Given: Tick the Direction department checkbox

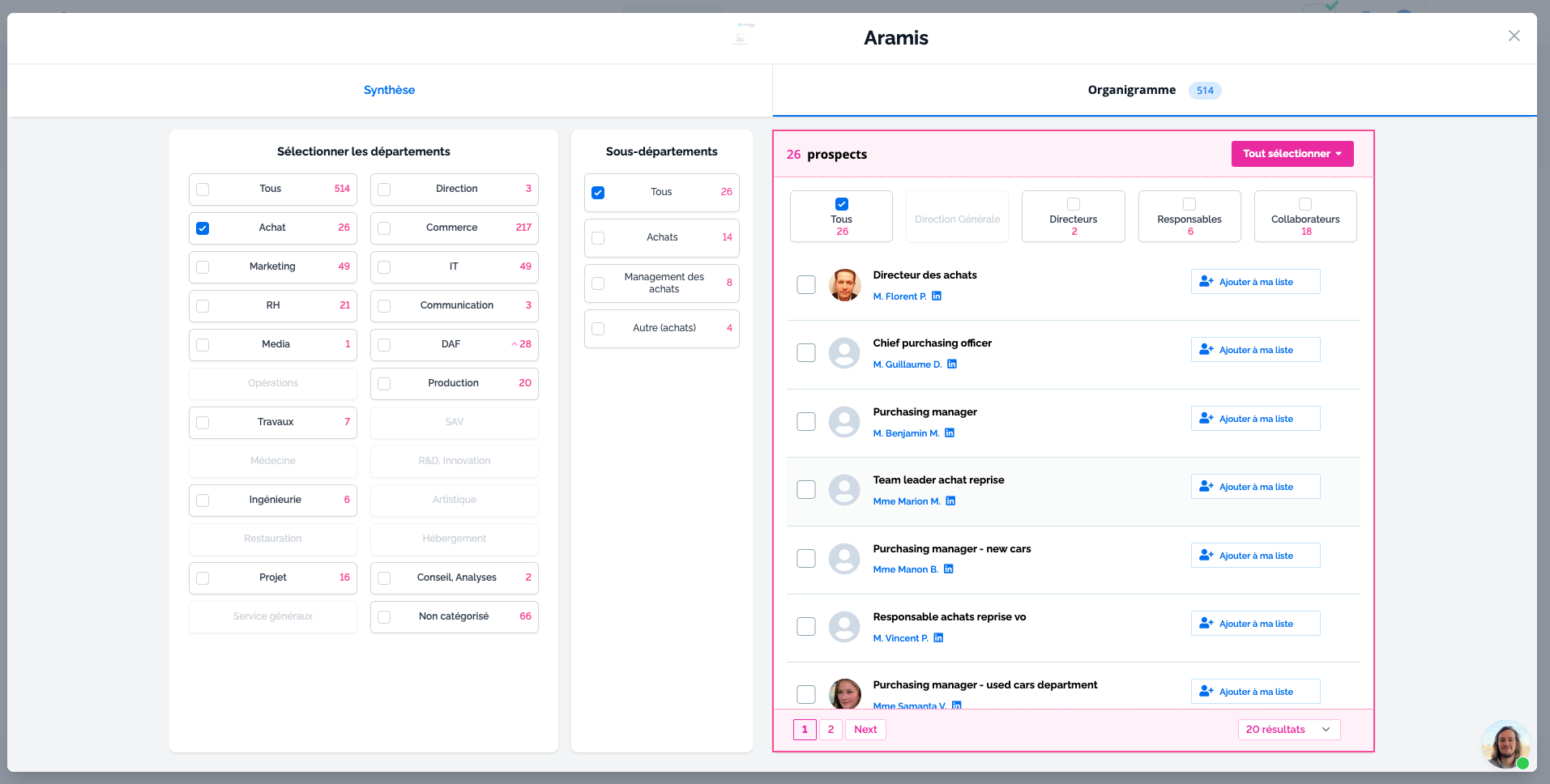Looking at the screenshot, I should (x=384, y=190).
